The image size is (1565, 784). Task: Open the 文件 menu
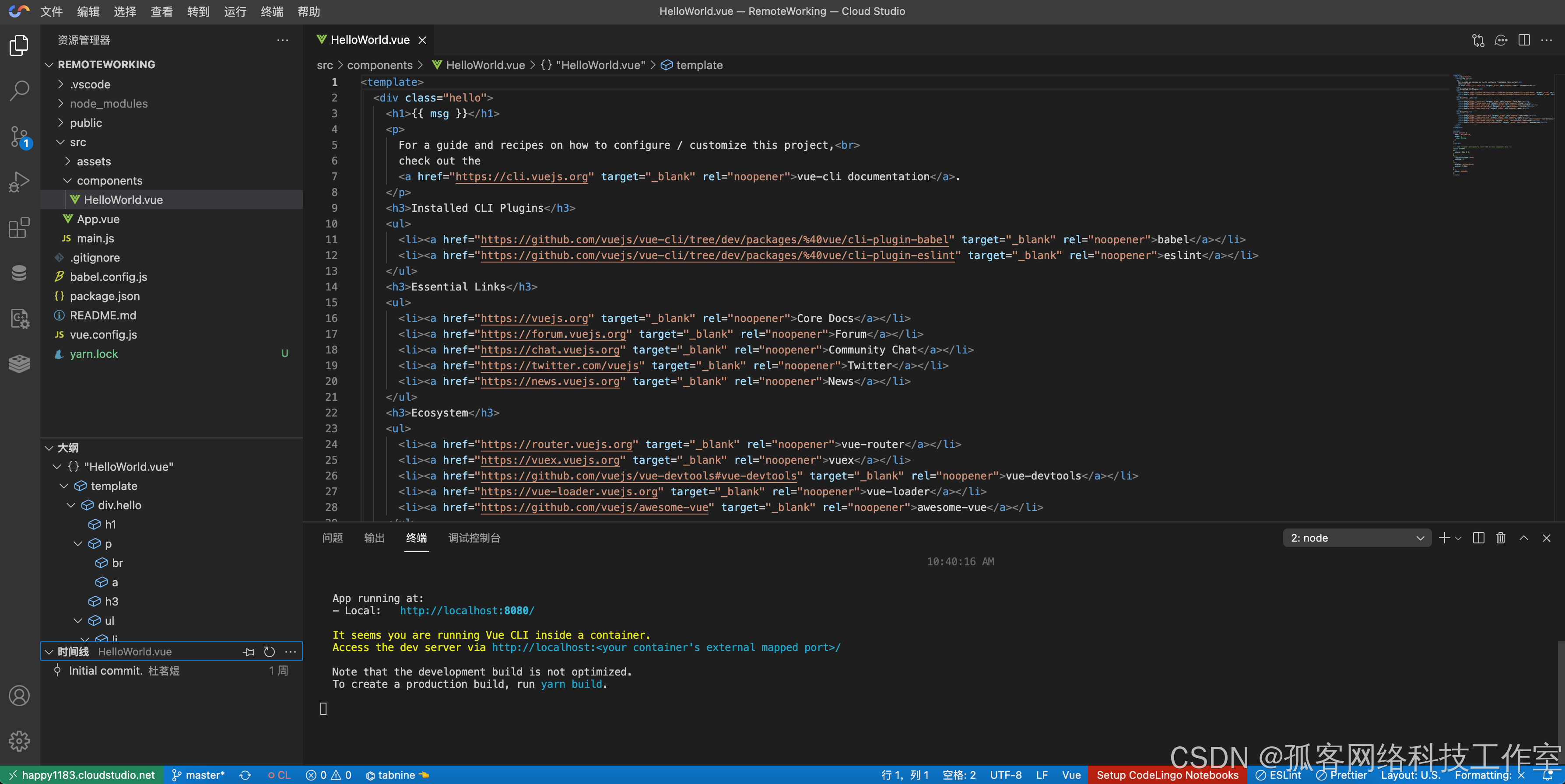(52, 11)
